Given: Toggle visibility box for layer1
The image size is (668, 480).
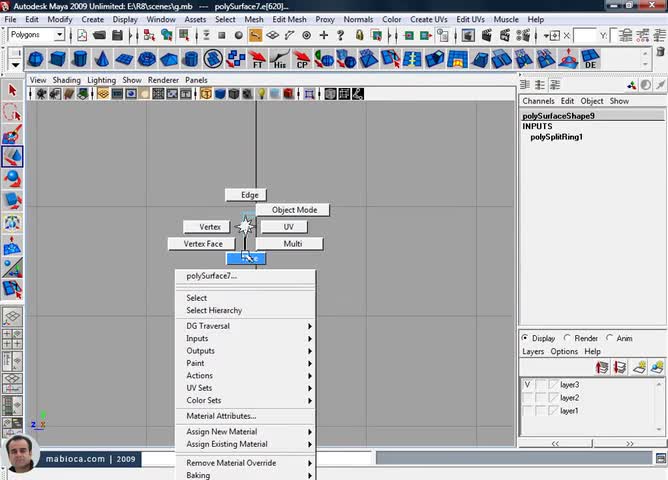Looking at the screenshot, I should (527, 411).
